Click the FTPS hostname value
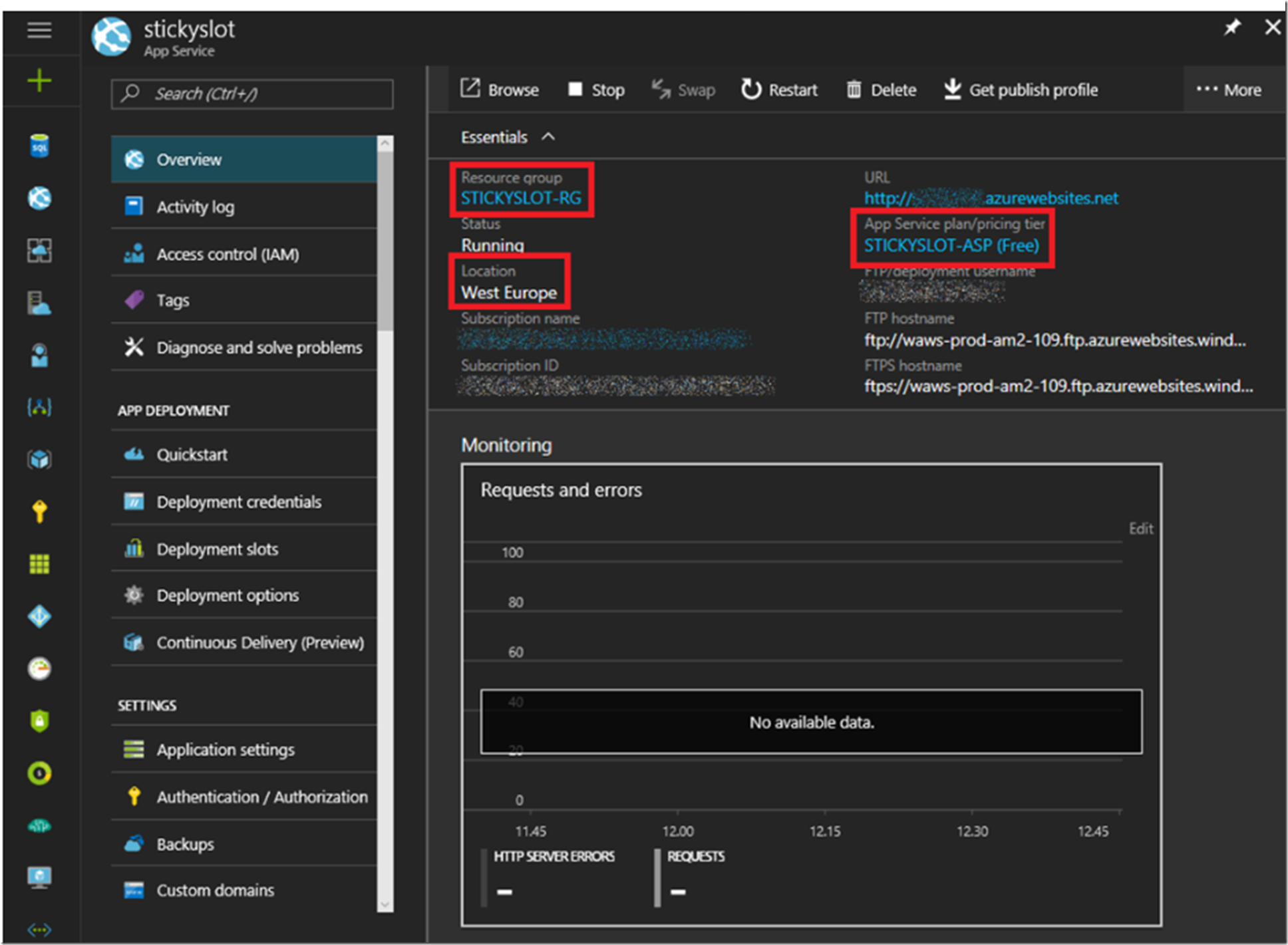Viewport: 1288px width, 945px height. pos(1058,387)
